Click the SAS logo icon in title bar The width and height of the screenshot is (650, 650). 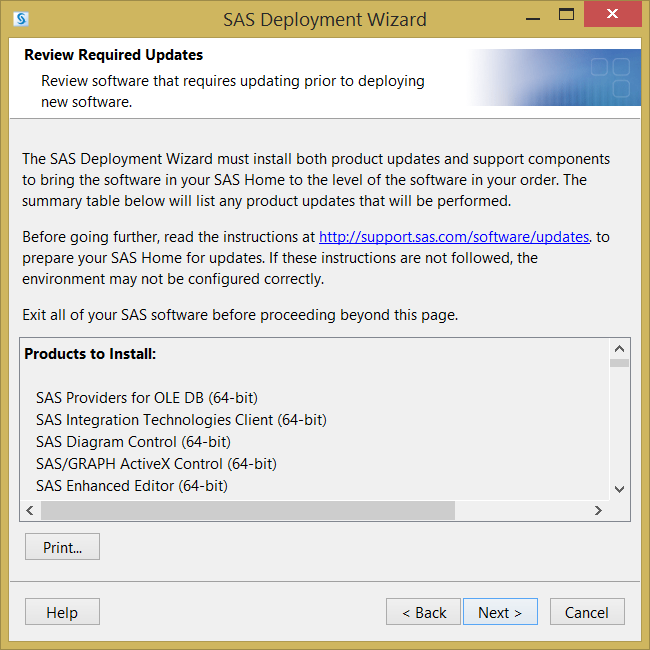[21, 19]
